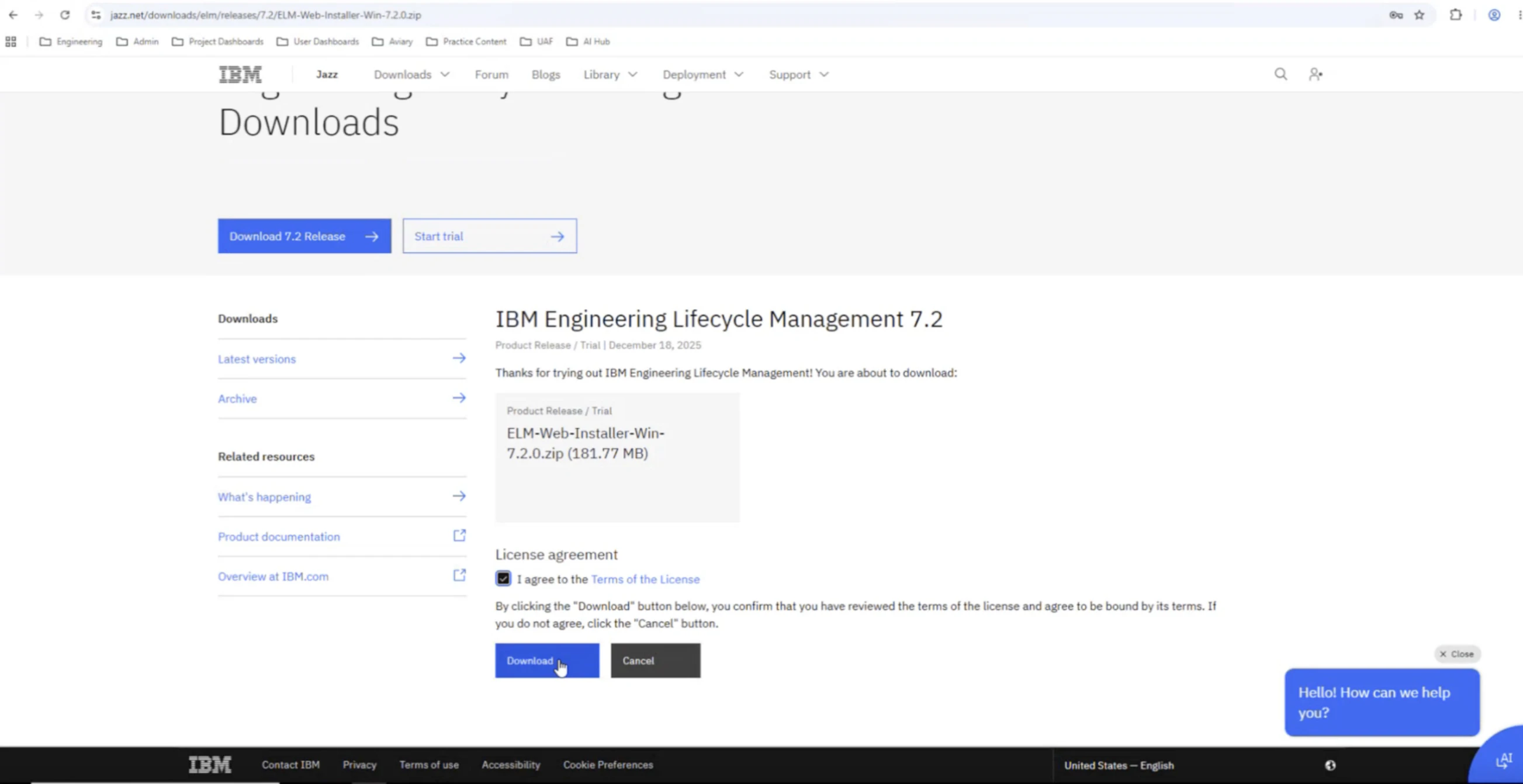Open browser extensions puzzle icon
Image resolution: width=1523 pixels, height=784 pixels.
pos(1456,15)
